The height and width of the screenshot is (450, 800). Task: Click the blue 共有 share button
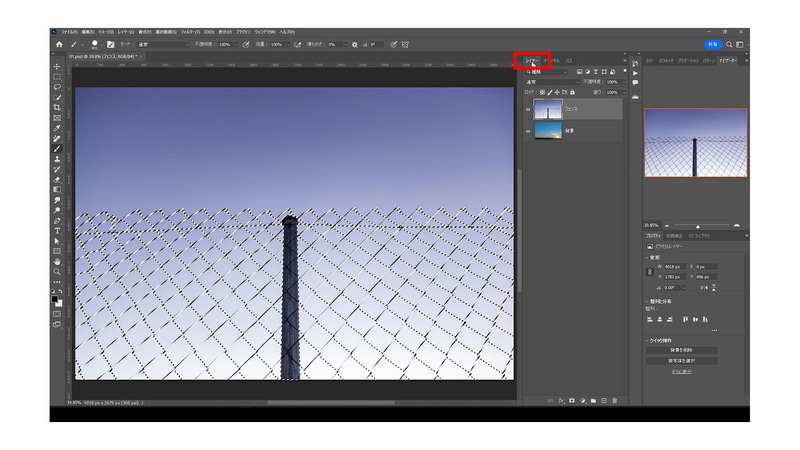[x=713, y=44]
